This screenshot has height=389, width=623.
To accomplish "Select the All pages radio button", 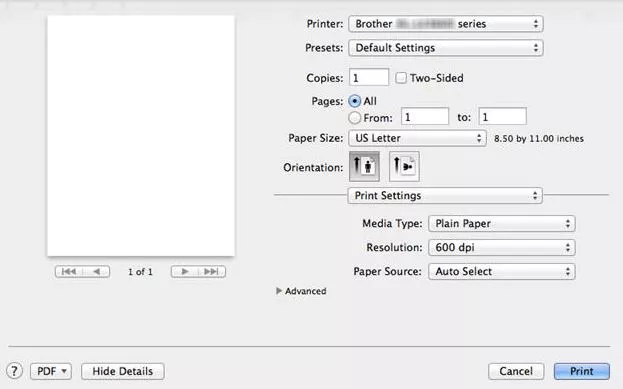I will (x=354, y=101).
